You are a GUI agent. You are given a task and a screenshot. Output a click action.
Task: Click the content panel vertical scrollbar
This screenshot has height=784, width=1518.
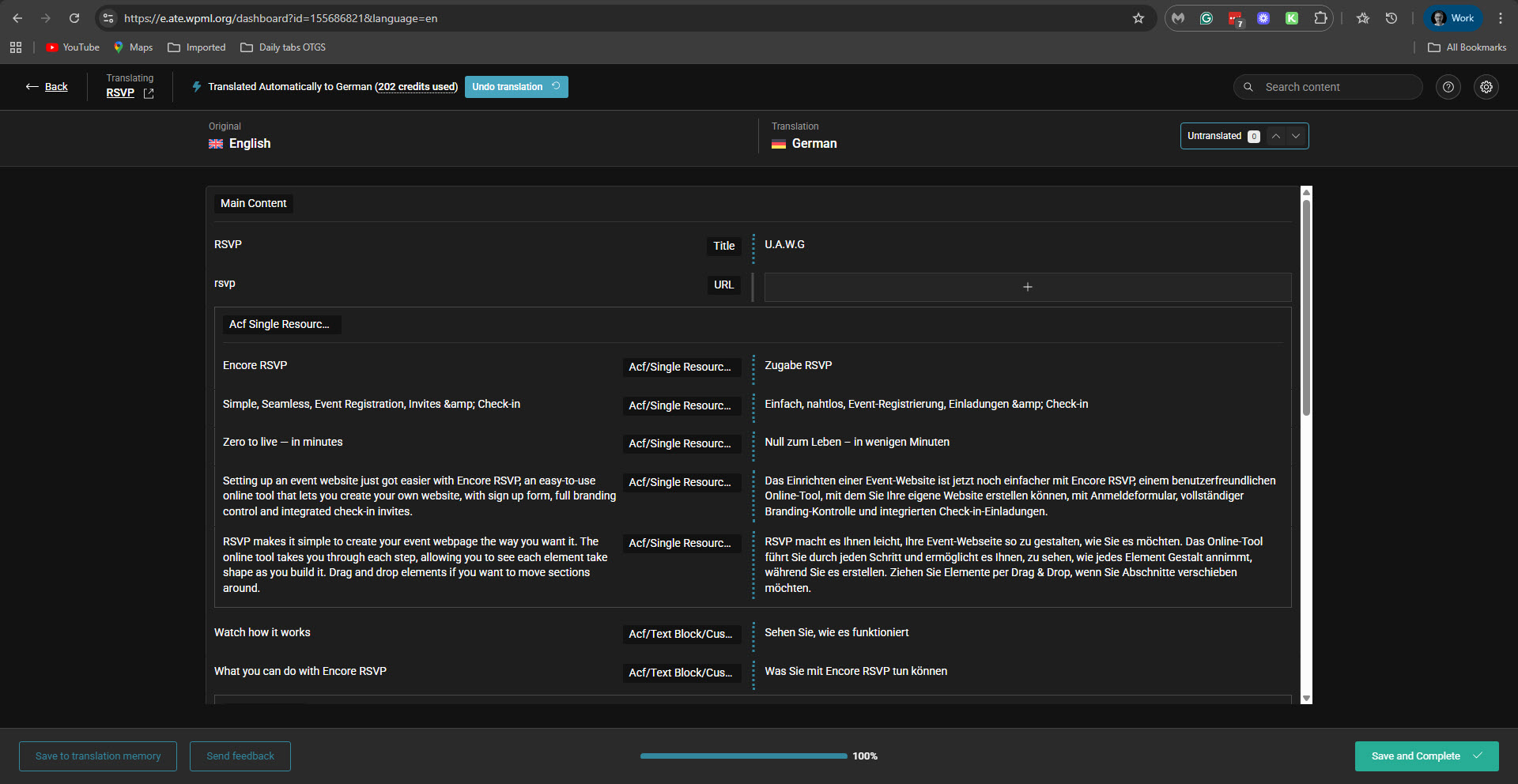click(x=1306, y=308)
